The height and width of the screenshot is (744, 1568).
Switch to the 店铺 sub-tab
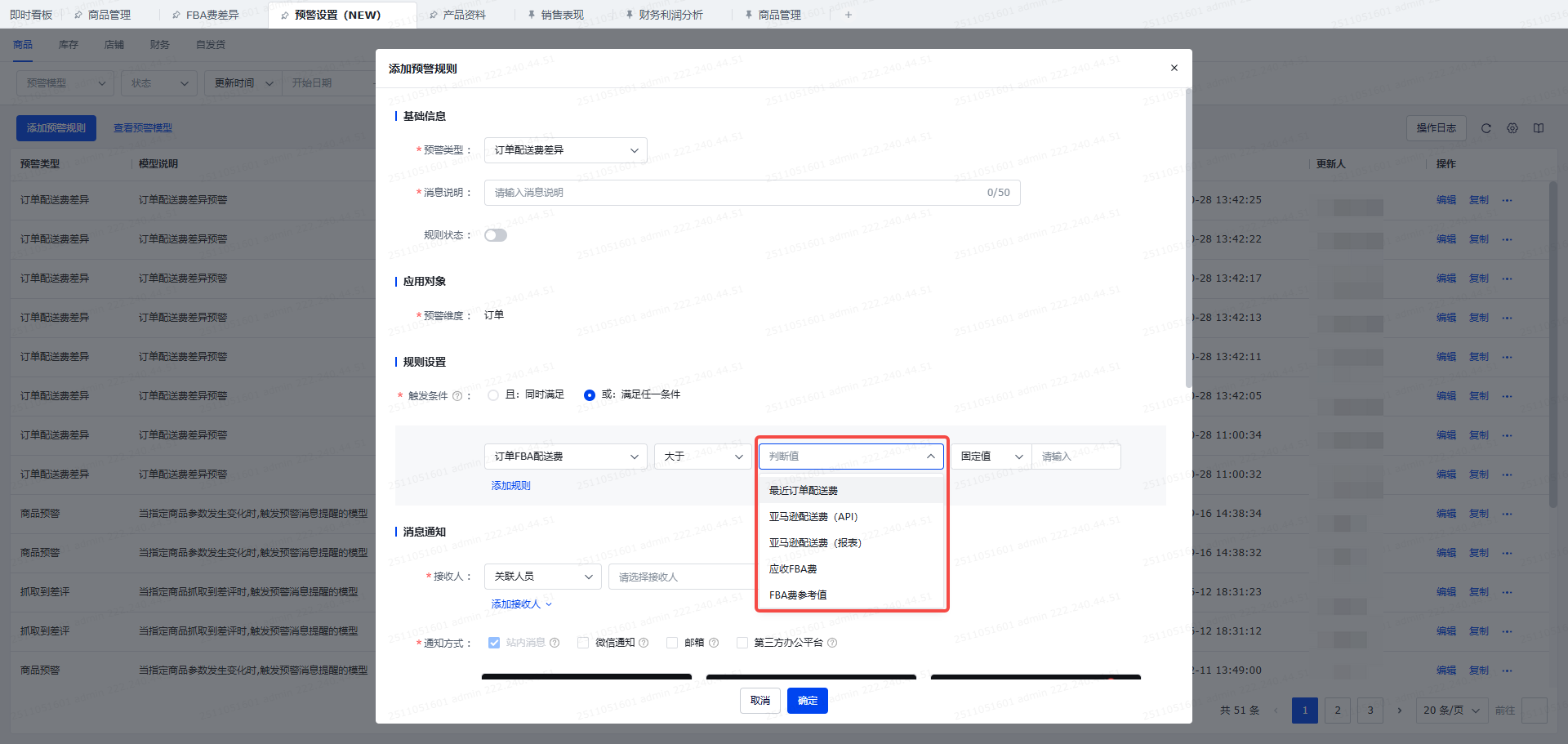point(114,45)
